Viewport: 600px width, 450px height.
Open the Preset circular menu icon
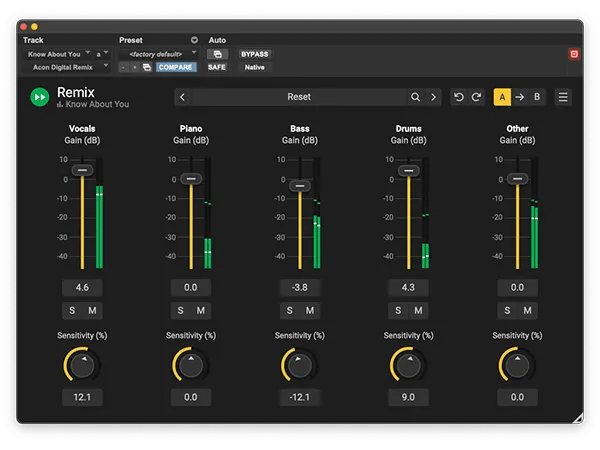point(194,40)
